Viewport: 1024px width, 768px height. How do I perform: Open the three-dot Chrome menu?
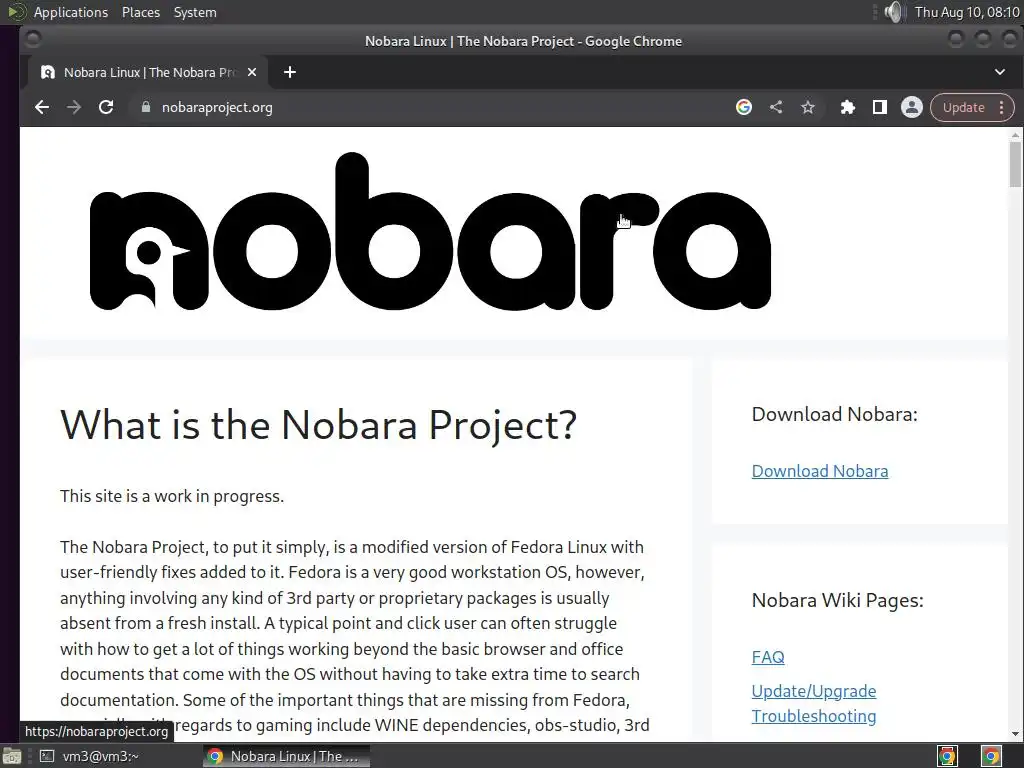click(x=1002, y=107)
